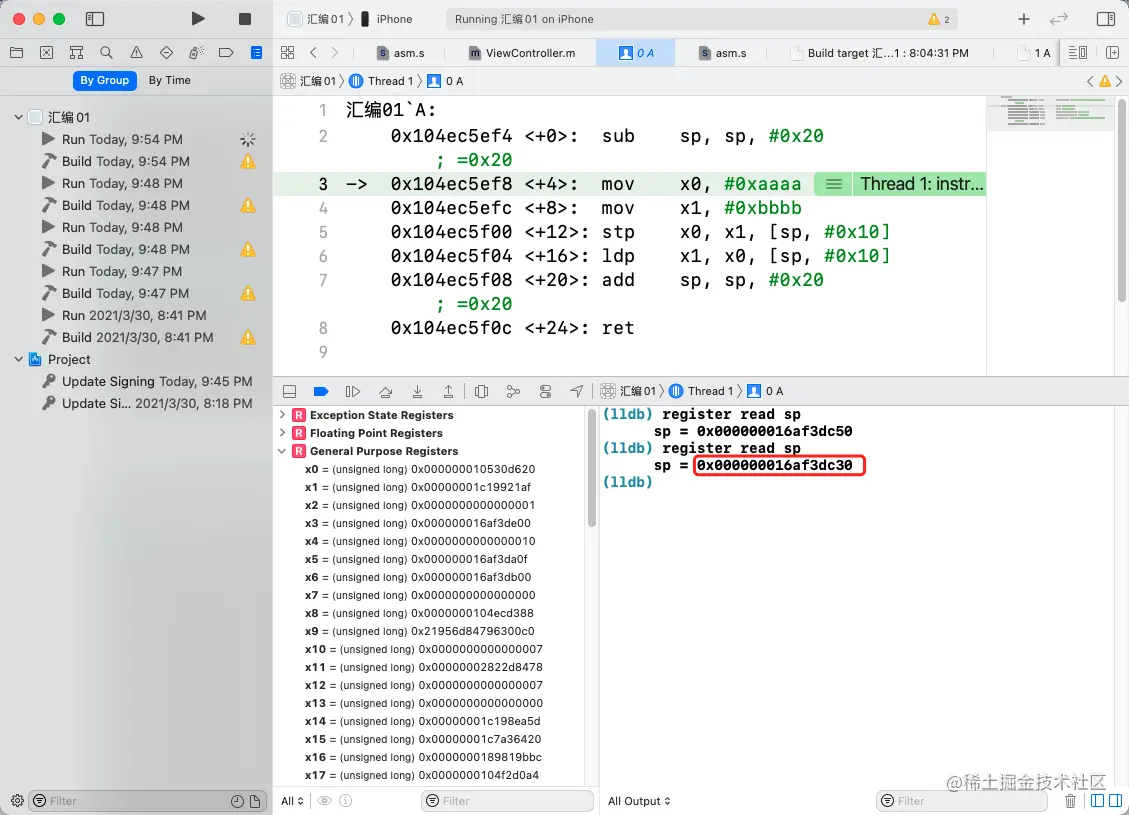This screenshot has width=1129, height=815.
Task: Deactivate breakpoints with the blue tag icon
Action: (321, 391)
